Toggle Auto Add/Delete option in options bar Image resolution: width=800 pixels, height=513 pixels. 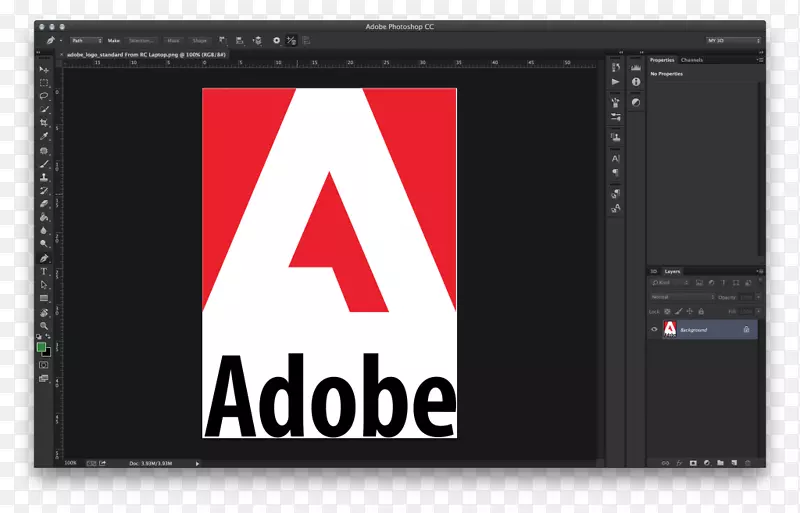(291, 40)
